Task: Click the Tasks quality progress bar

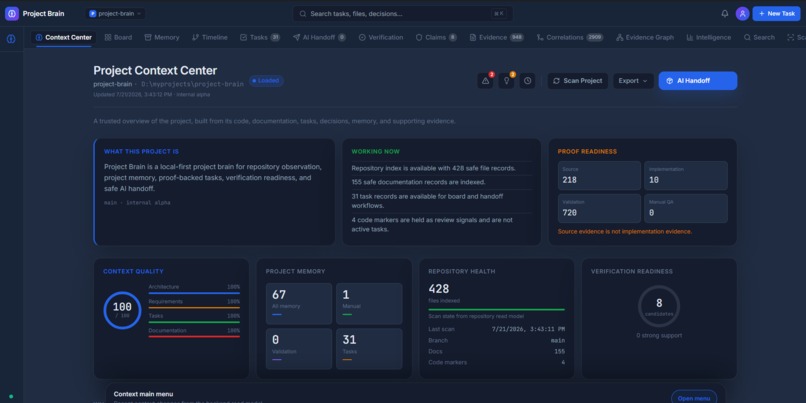Action: tap(194, 322)
